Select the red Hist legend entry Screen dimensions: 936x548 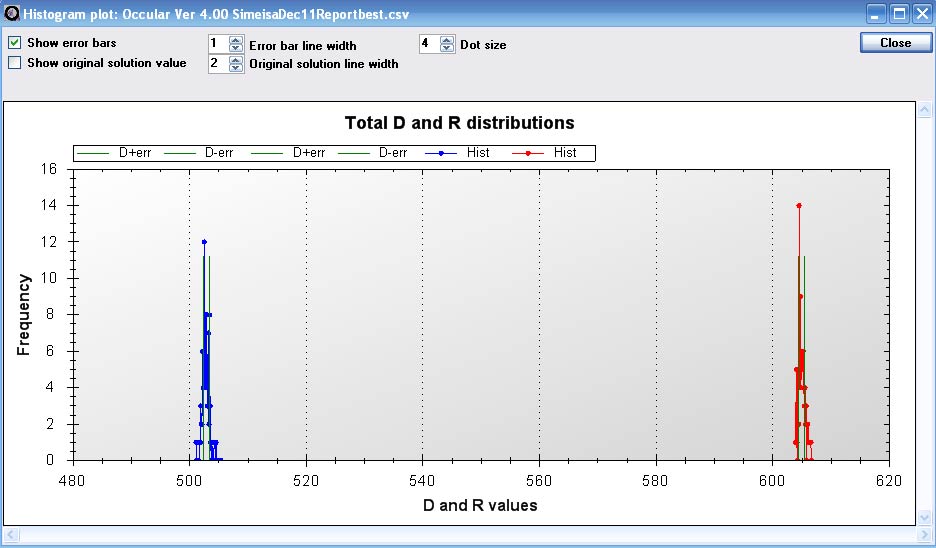click(x=544, y=153)
